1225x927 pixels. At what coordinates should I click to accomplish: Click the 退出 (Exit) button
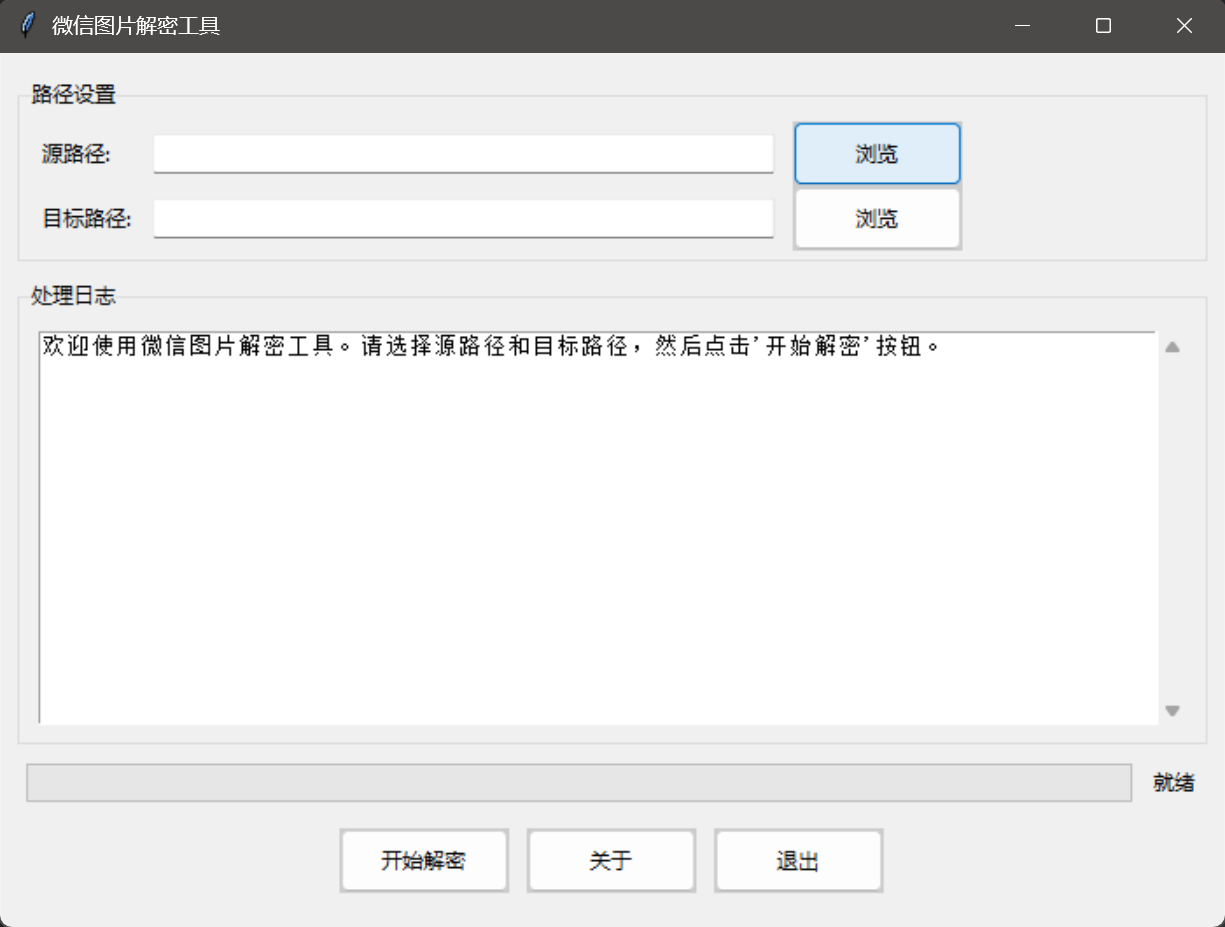coord(797,861)
